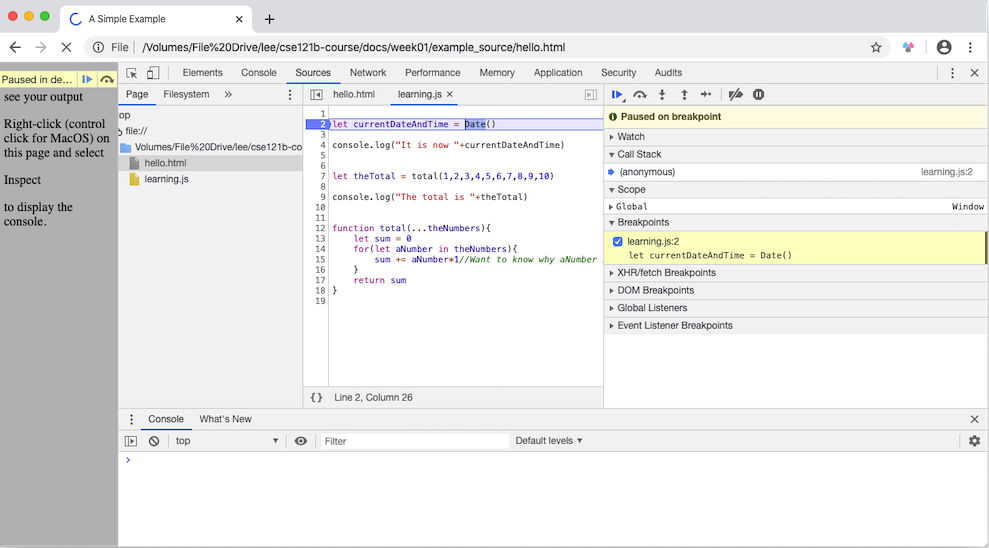
Task: Select the inspect element picker icon
Action: click(131, 73)
